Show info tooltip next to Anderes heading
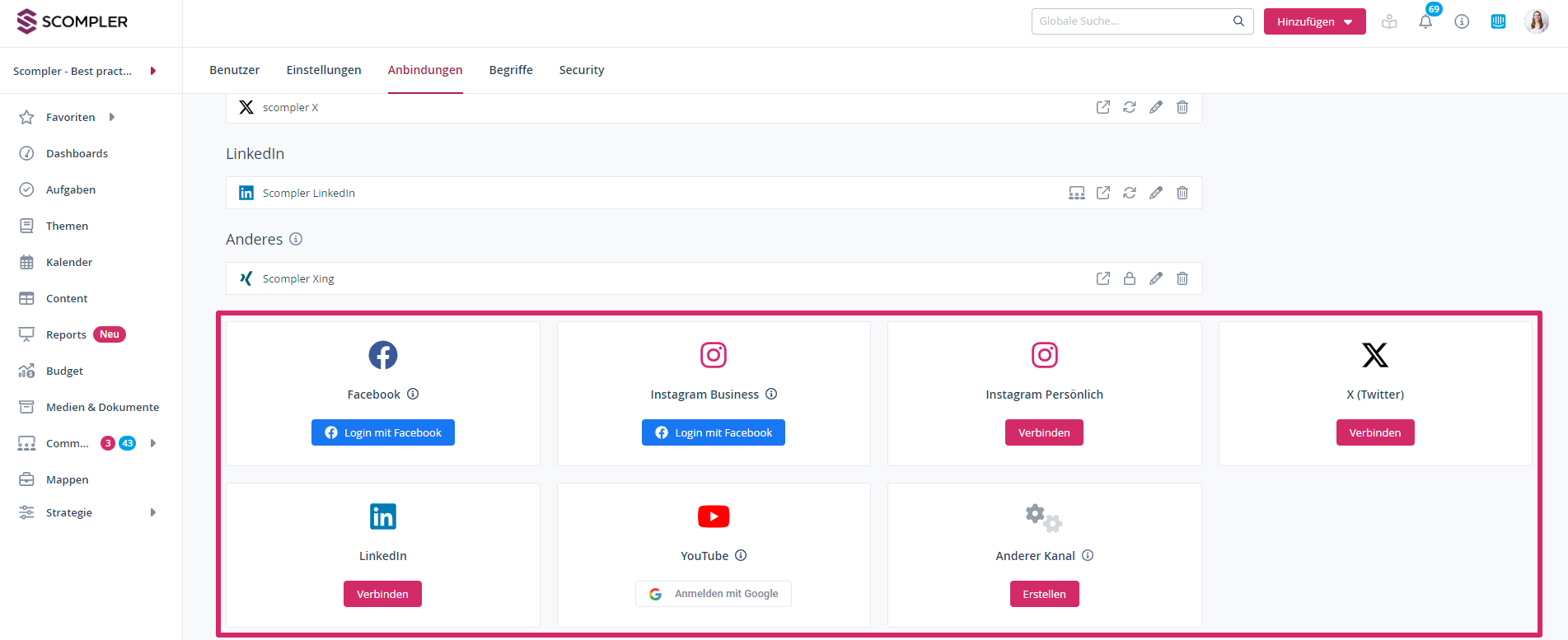The height and width of the screenshot is (640, 1568). pos(296,239)
